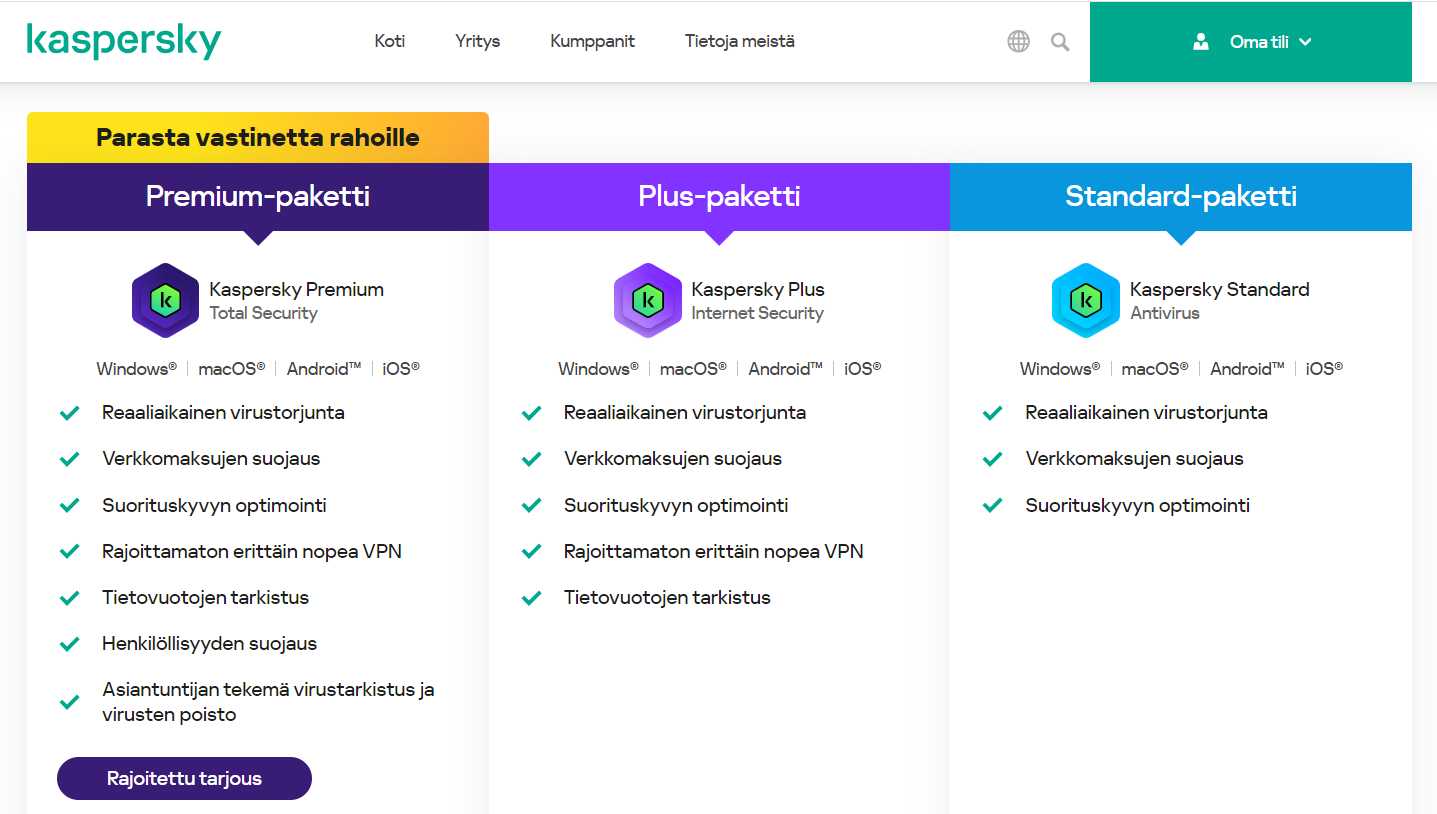
Task: Click the Parasta vastinetta rahoille banner
Action: coord(258,137)
